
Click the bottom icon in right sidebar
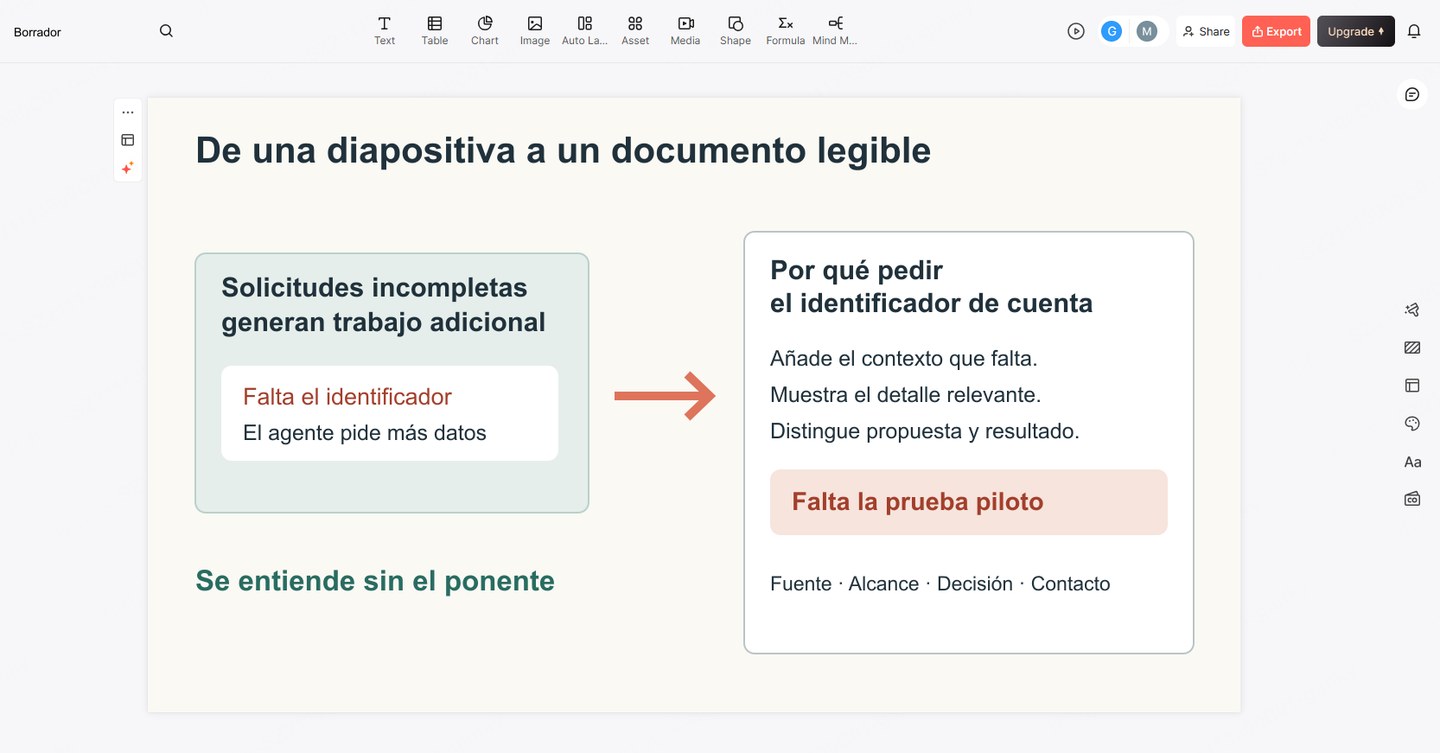coord(1412,498)
